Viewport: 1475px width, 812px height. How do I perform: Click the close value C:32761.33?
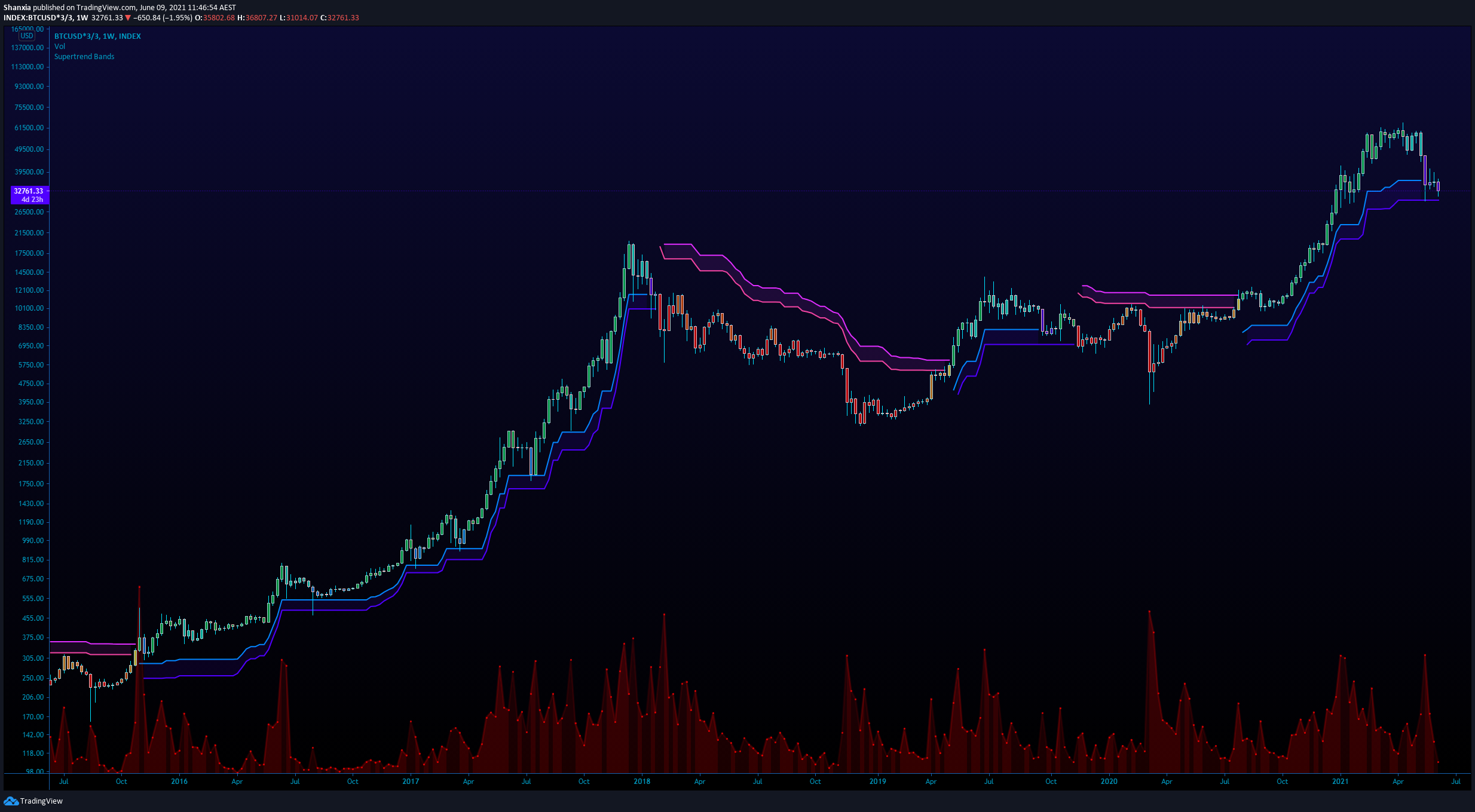(x=339, y=18)
